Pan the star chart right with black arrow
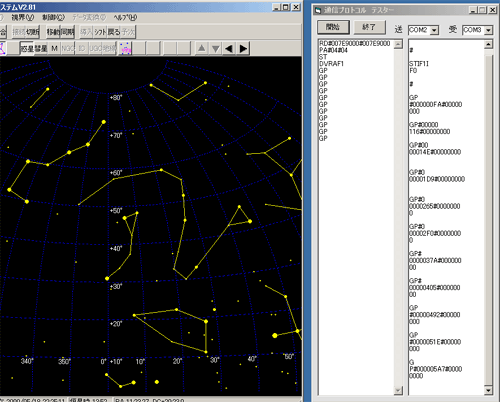Image resolution: width=500 pixels, height=402 pixels. (x=243, y=49)
